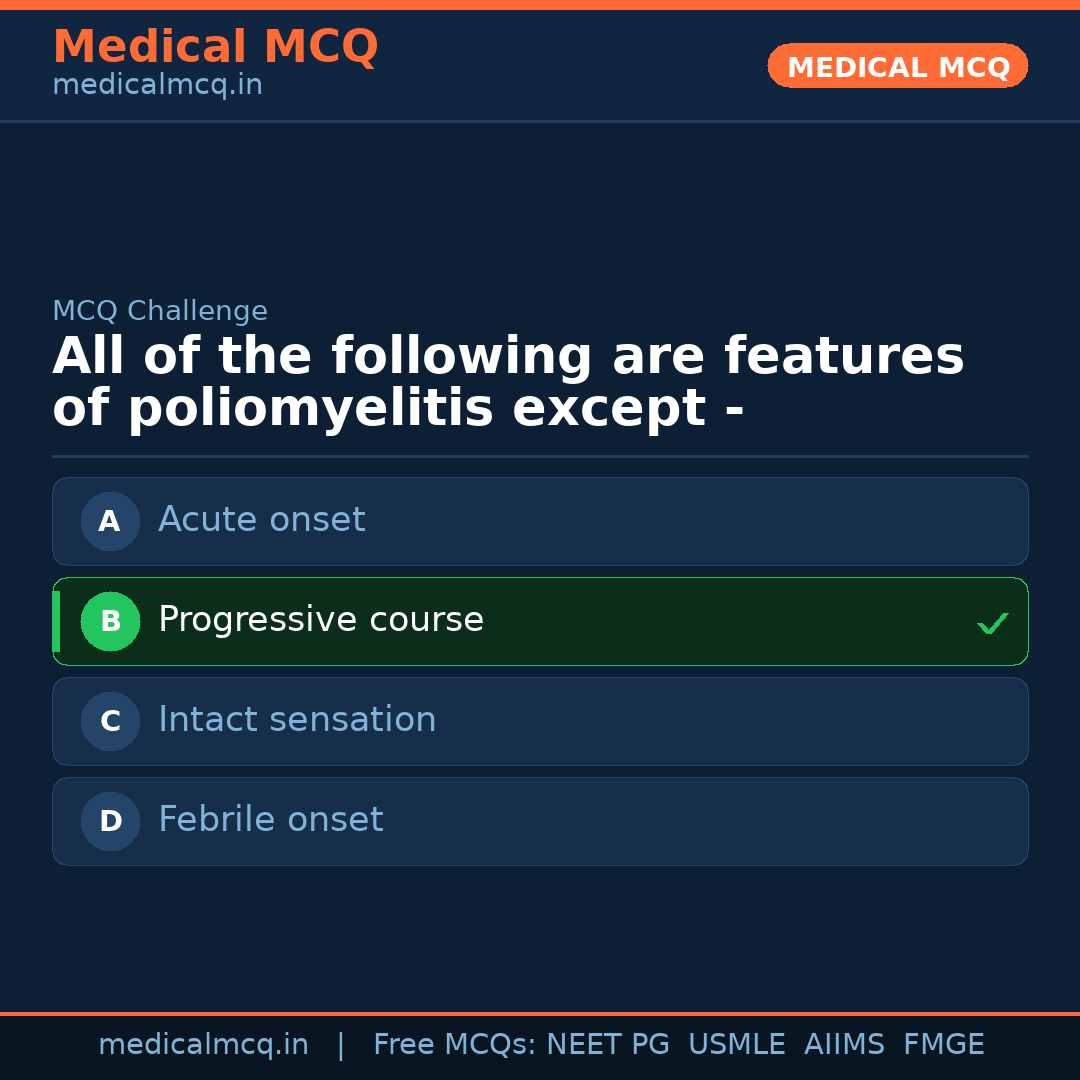The image size is (1080, 1080).
Task: Click the FMGE text in the footer bar
Action: 943,1044
